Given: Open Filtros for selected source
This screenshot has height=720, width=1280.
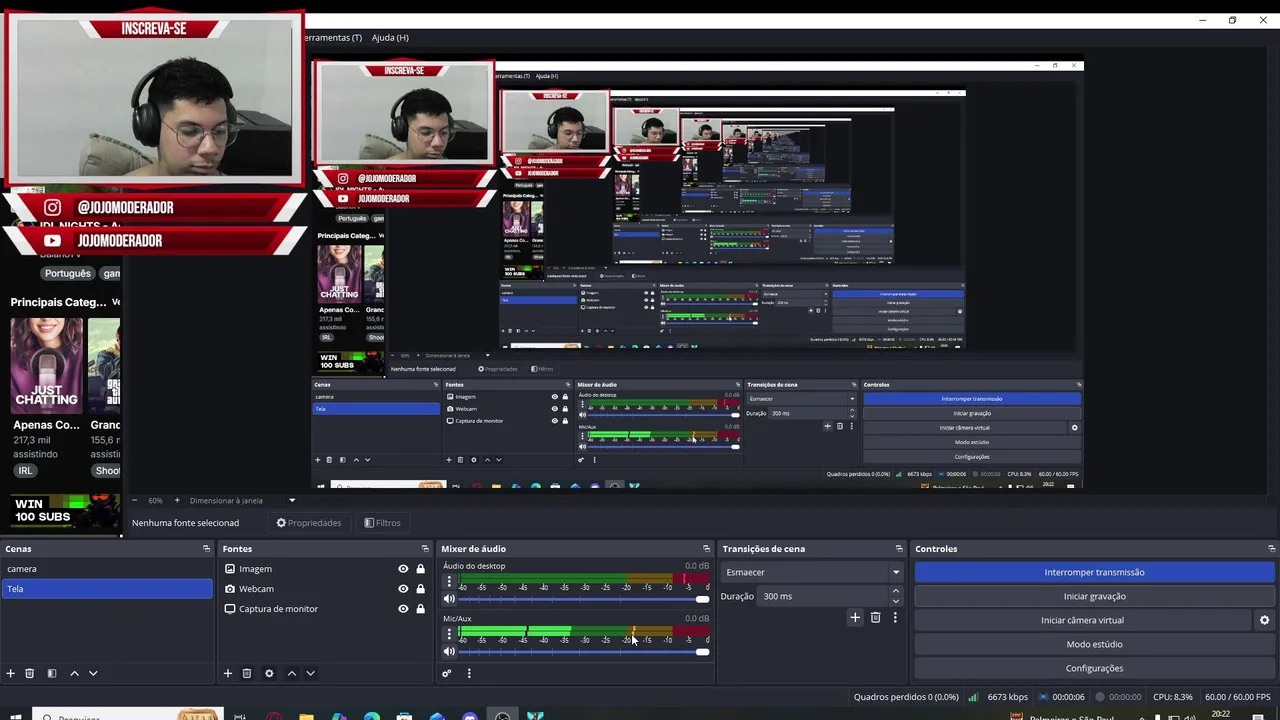Looking at the screenshot, I should pos(383,523).
